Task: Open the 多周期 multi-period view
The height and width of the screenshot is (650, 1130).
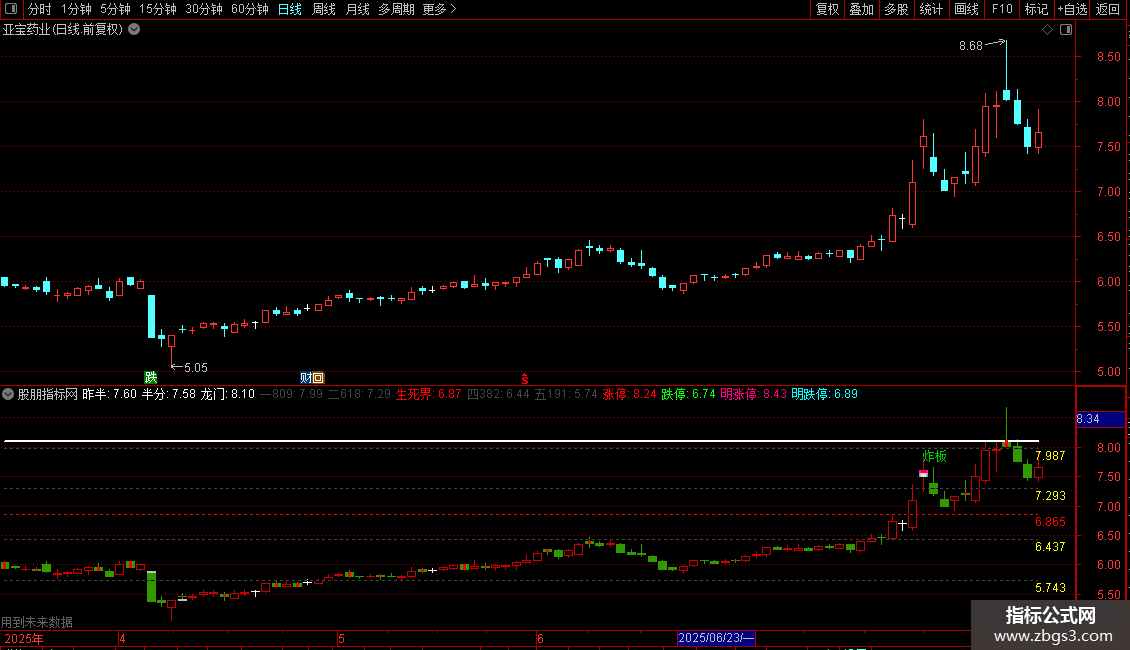Action: [396, 9]
